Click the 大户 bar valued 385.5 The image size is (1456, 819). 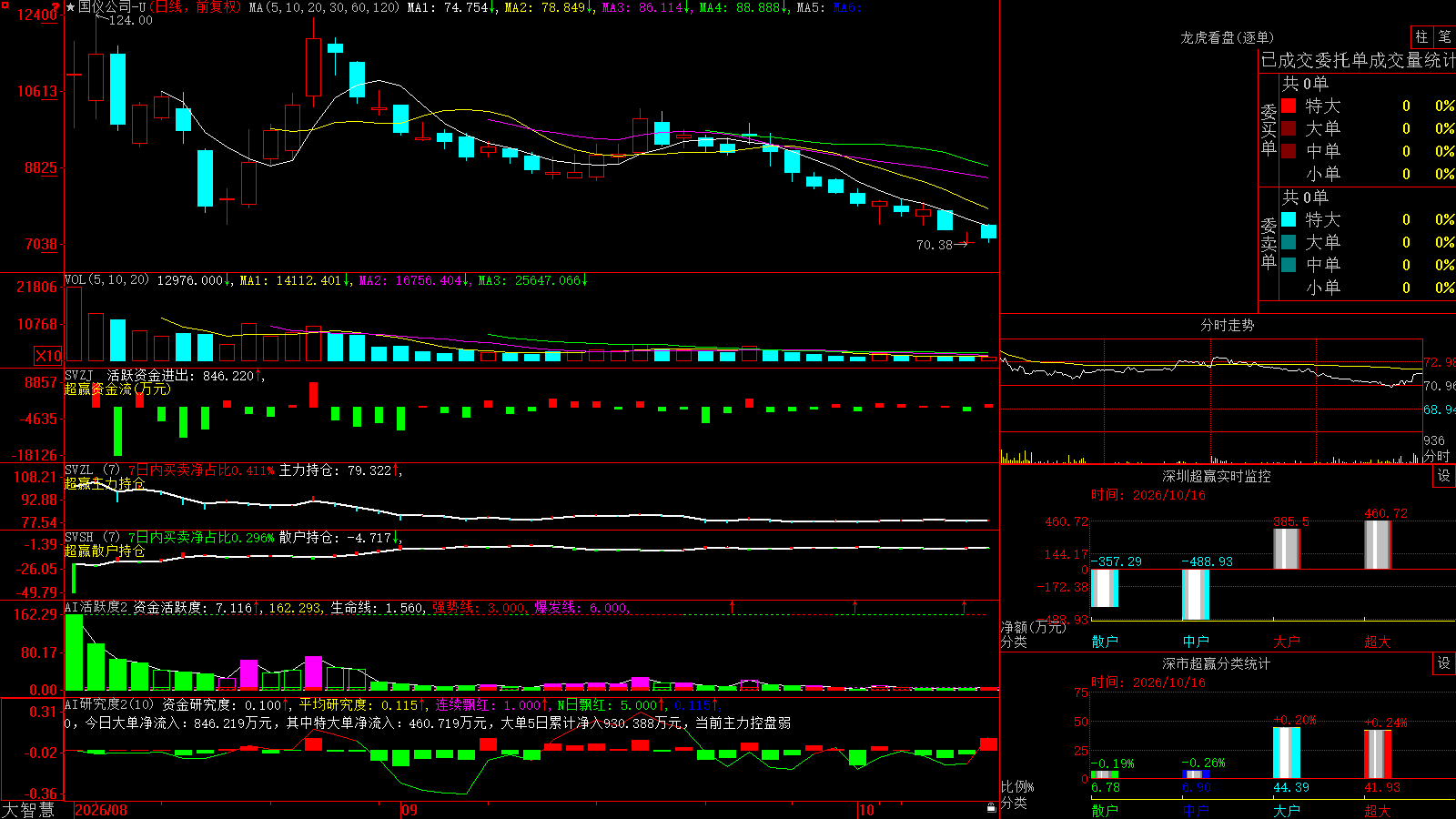tap(1287, 549)
